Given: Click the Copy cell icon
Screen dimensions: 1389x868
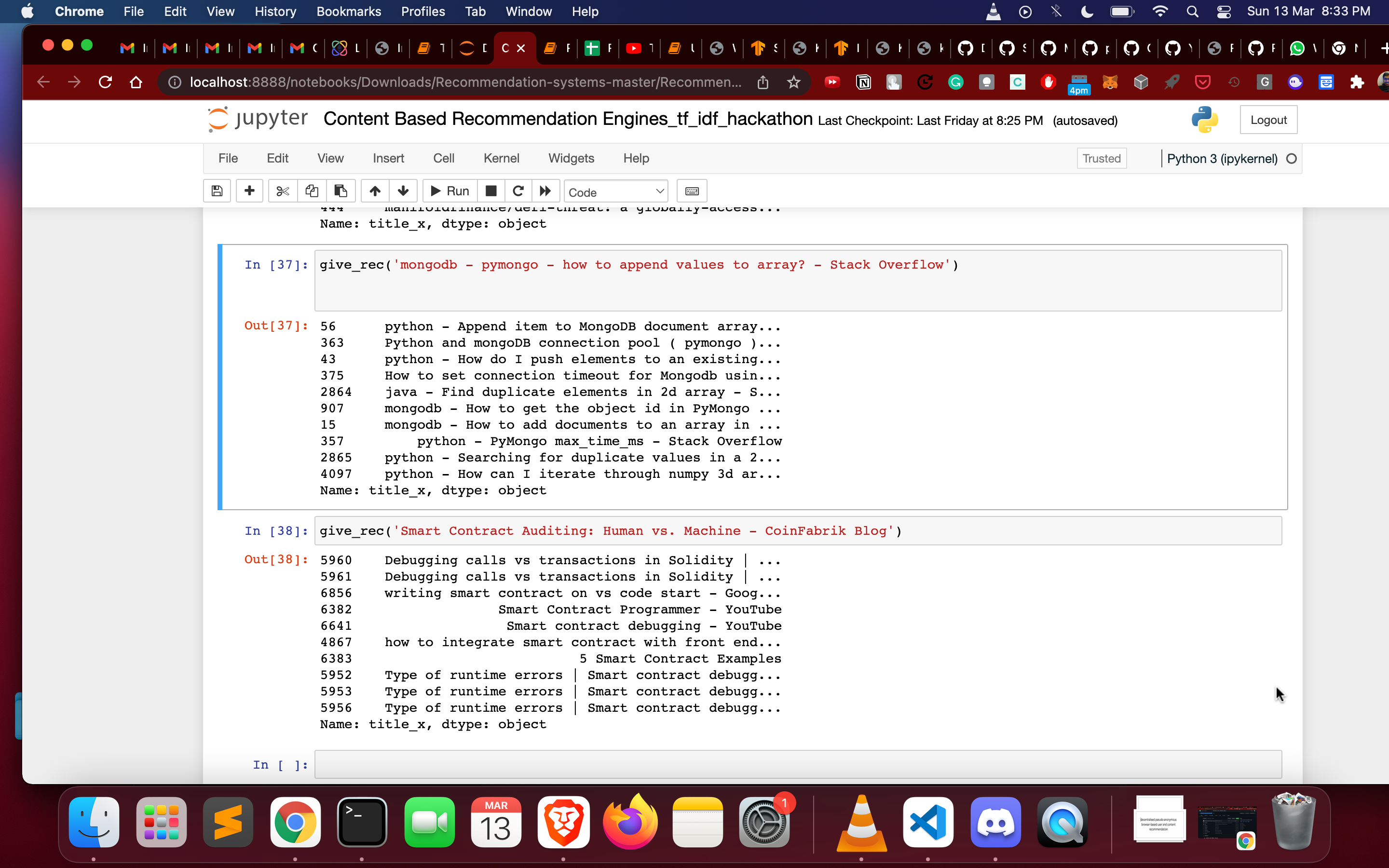Looking at the screenshot, I should pyautogui.click(x=312, y=191).
